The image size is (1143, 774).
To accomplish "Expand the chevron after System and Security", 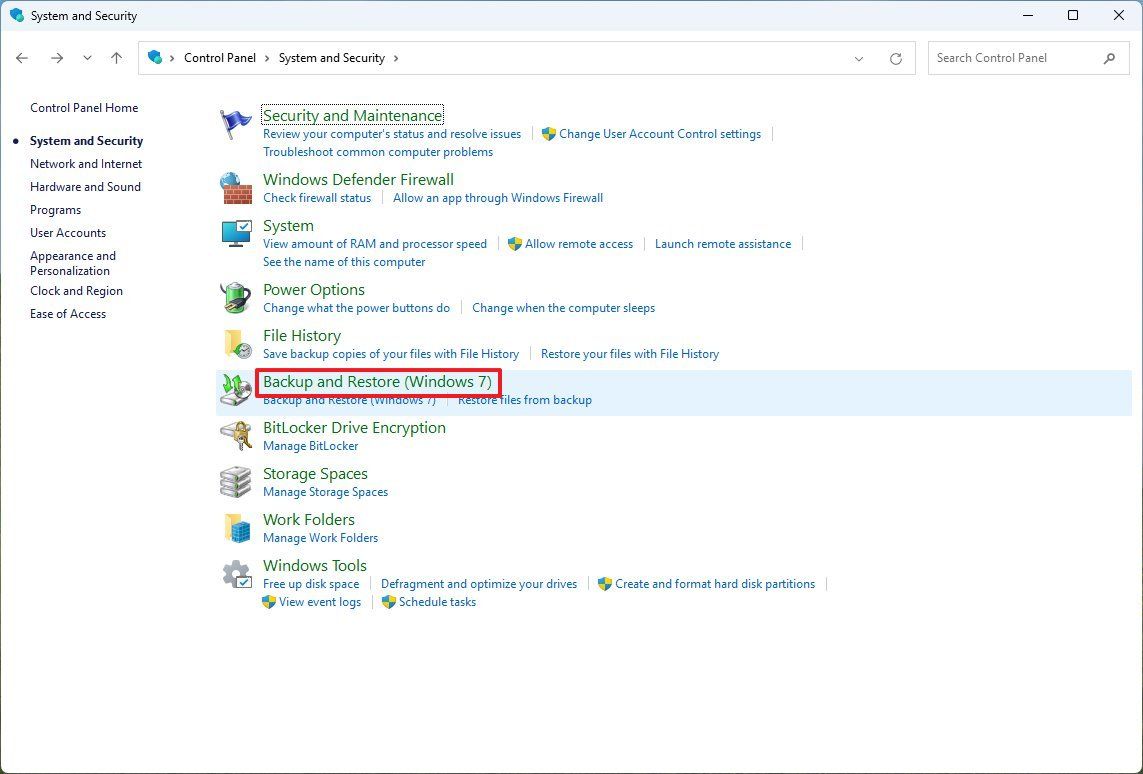I will (x=396, y=58).
